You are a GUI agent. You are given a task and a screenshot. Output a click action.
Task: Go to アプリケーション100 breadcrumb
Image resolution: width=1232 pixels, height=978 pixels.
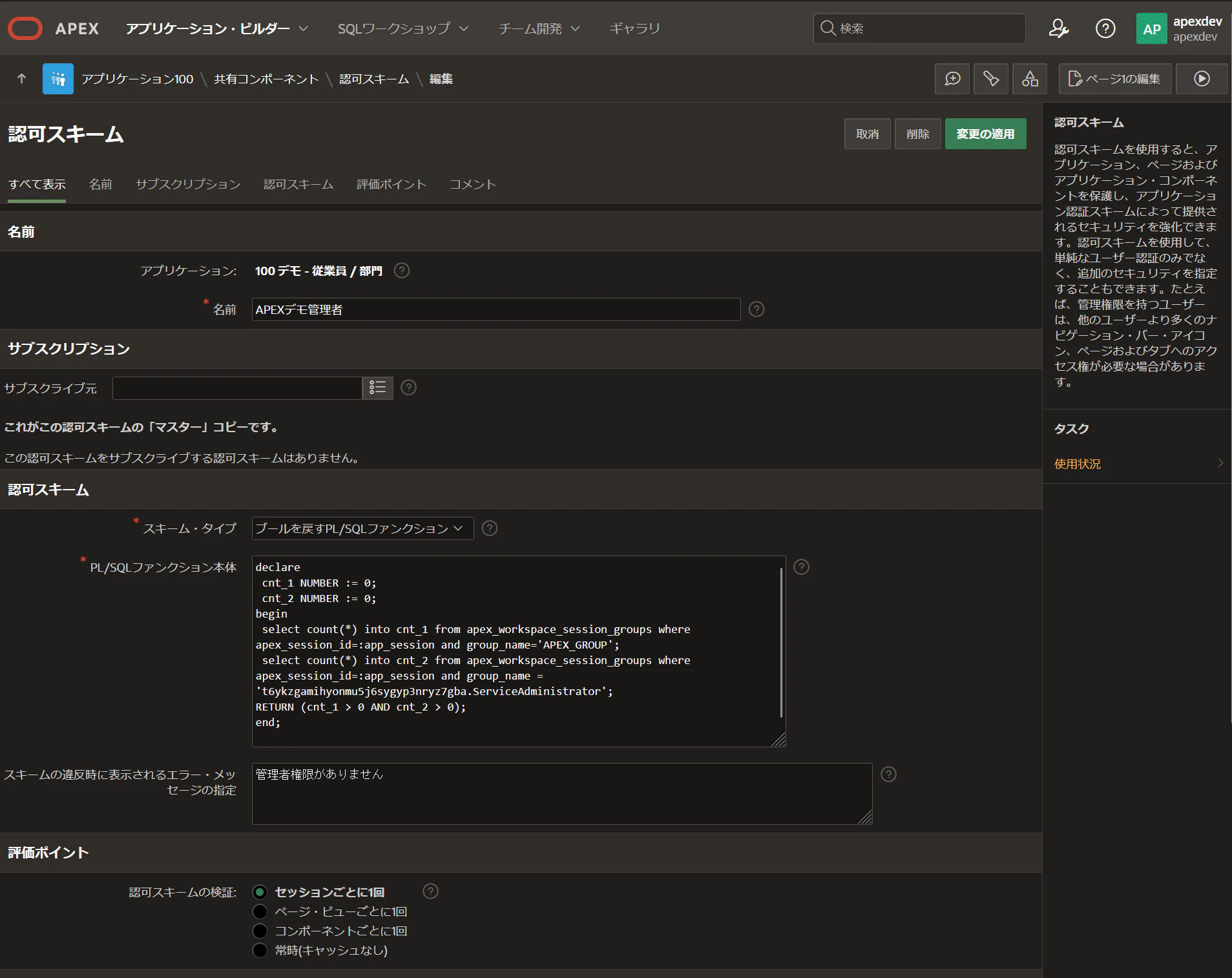pos(137,79)
